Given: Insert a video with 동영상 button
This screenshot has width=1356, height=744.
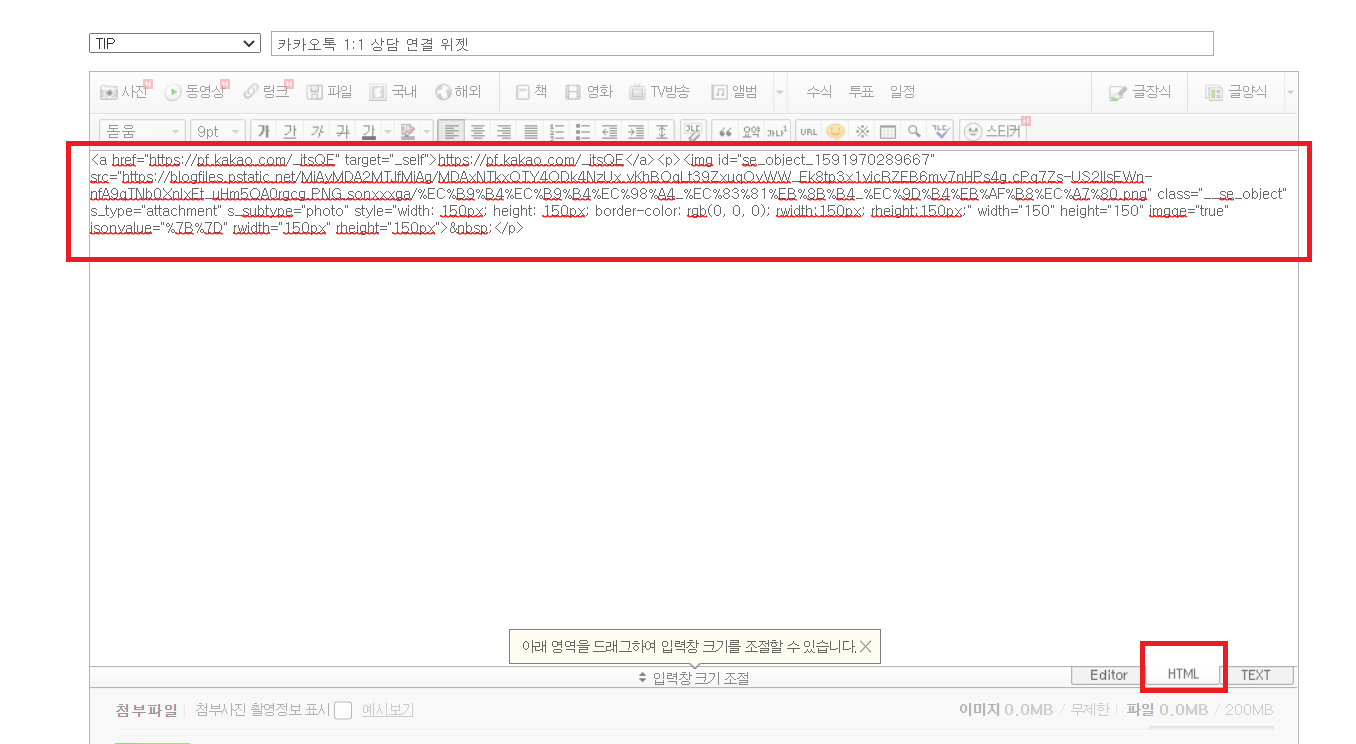Looking at the screenshot, I should [196, 92].
